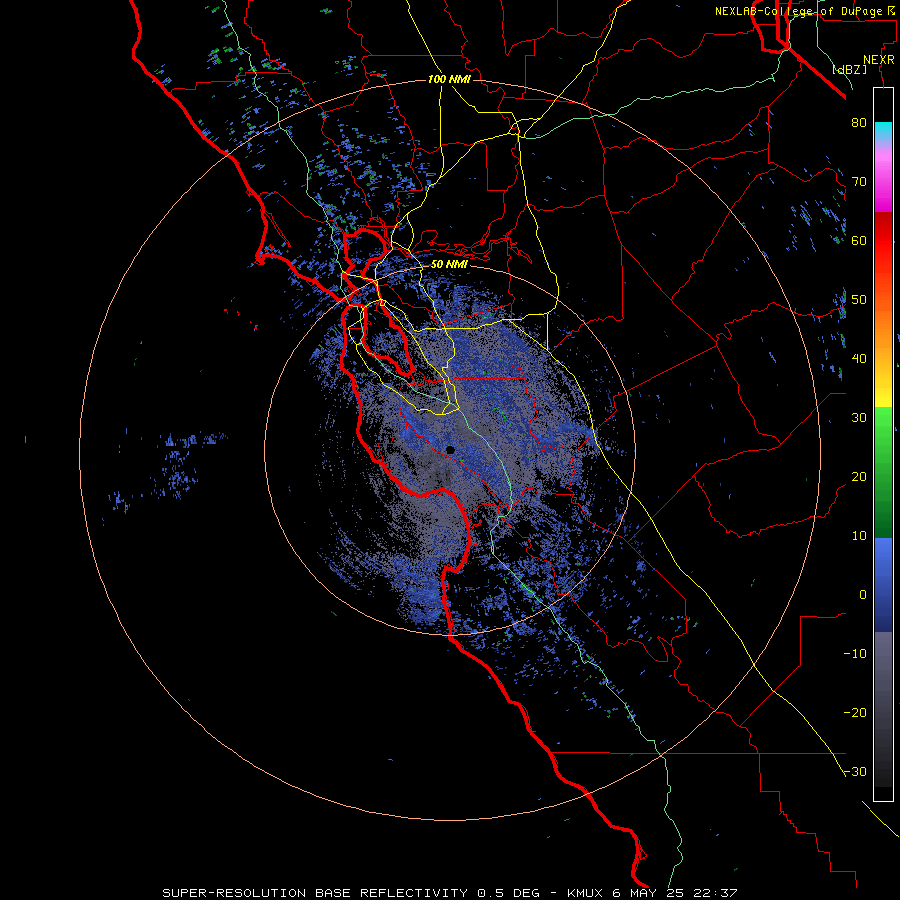This screenshot has width=900, height=900.
Task: Click the 30 value on the dBZ scale
Action: point(859,417)
